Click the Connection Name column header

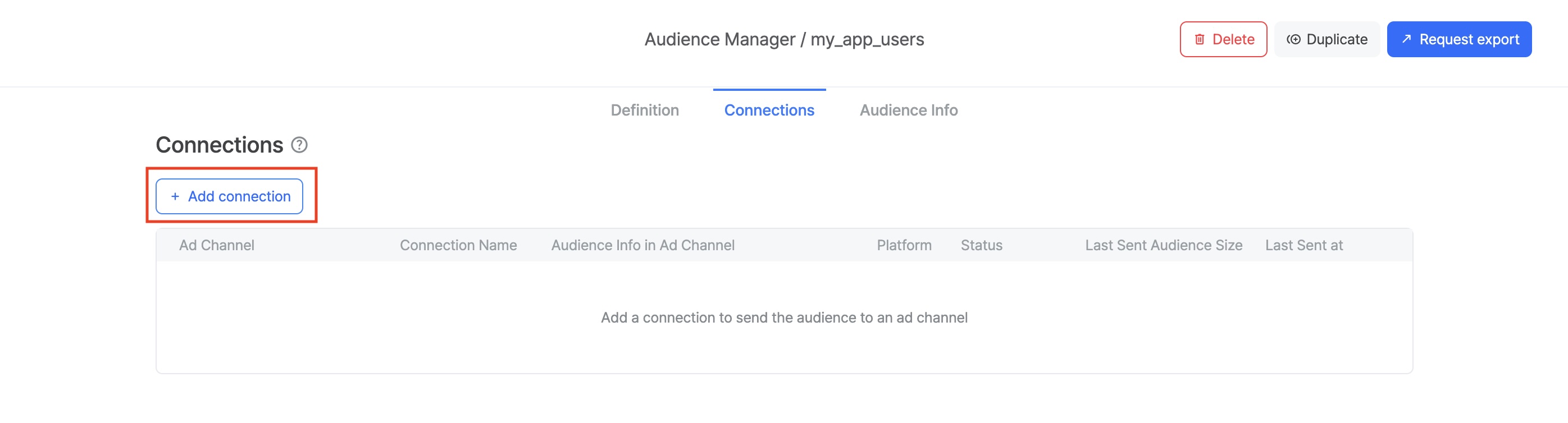(458, 245)
